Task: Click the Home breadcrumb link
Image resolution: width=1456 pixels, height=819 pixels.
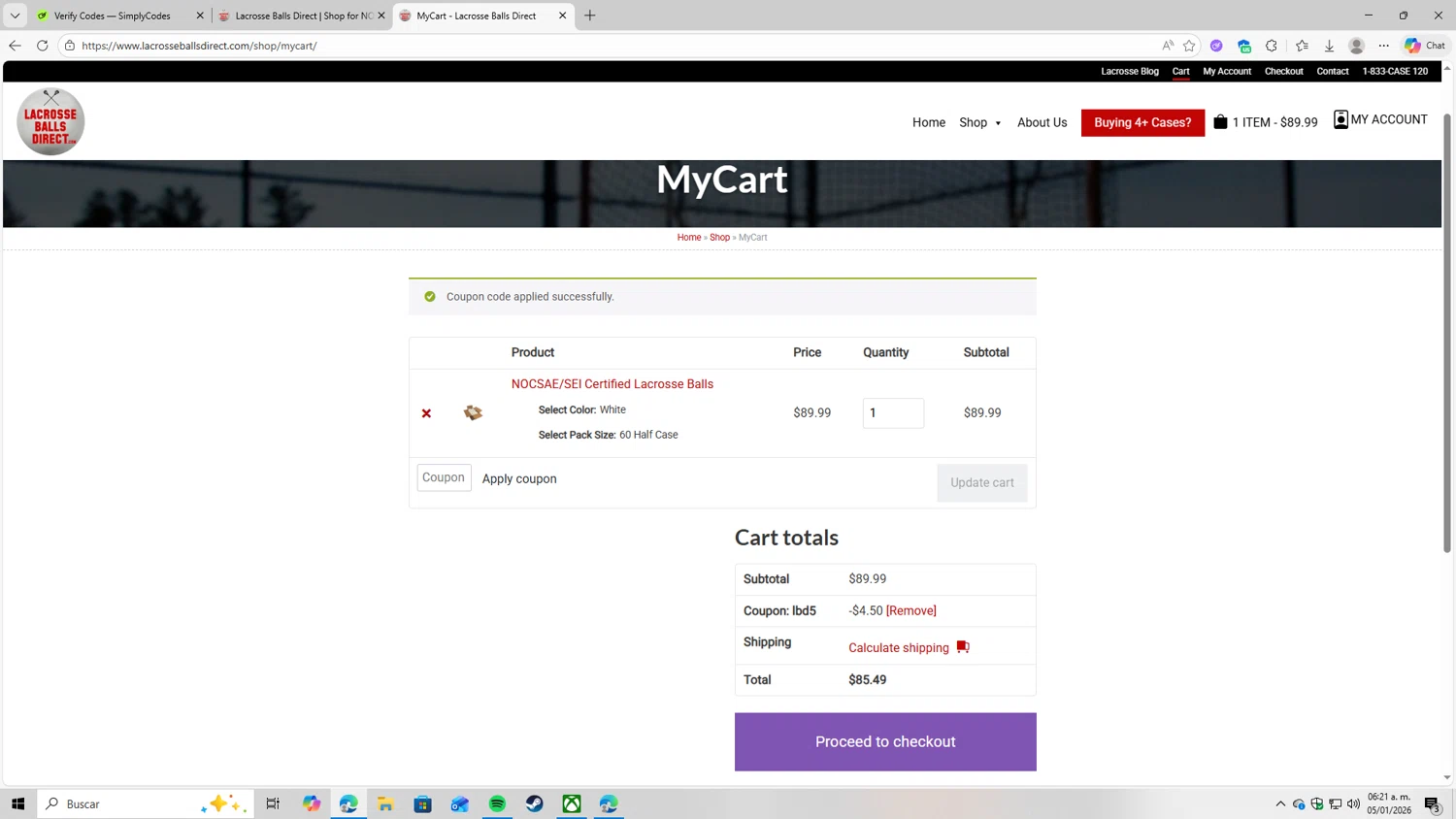Action: point(689,237)
